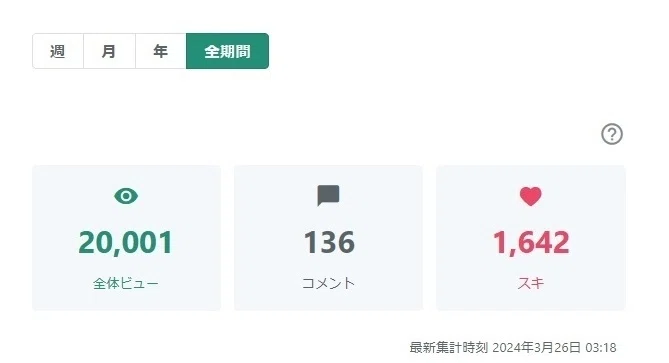The width and height of the screenshot is (669, 363).
Task: Open the total views stat card
Action: (127, 238)
